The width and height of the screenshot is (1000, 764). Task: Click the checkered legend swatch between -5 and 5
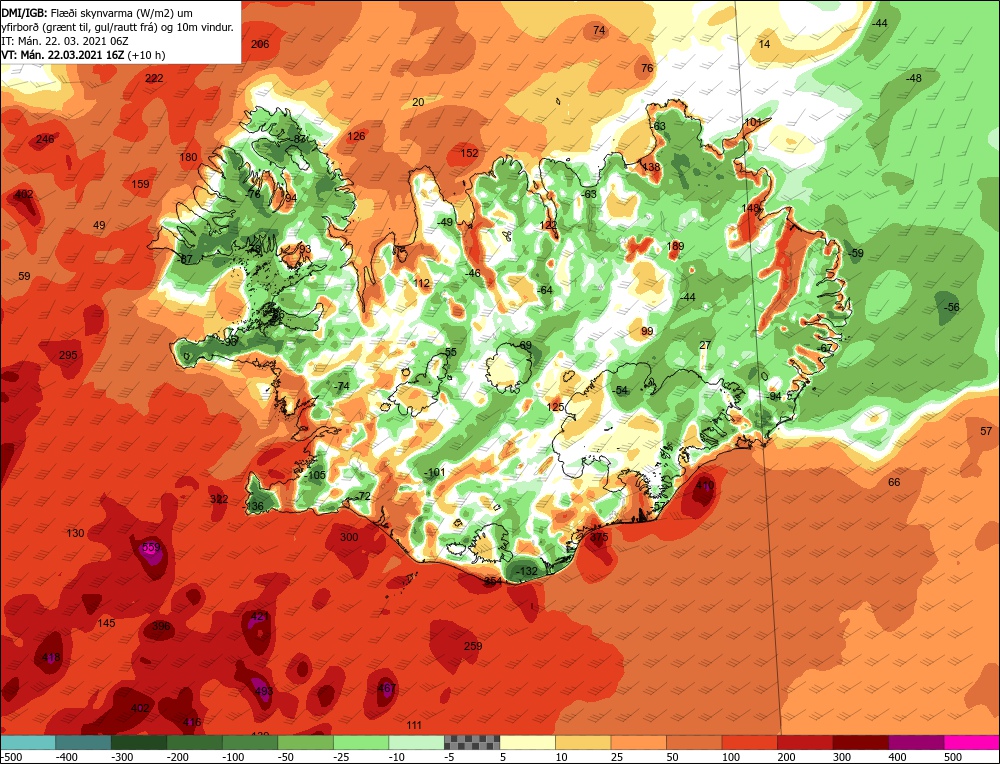(x=472, y=742)
